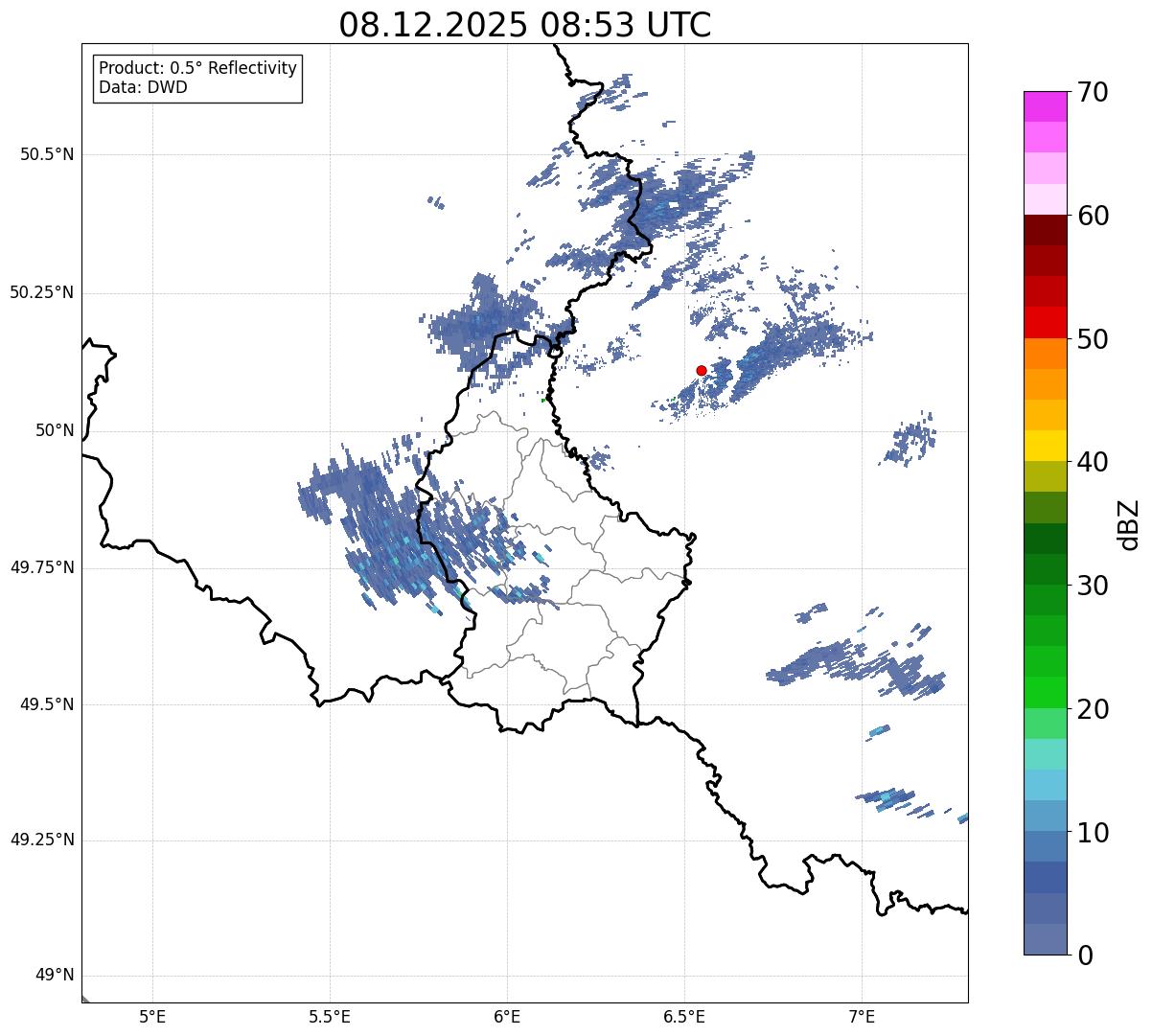
Task: Click the yellow swatch just above 40 dBZ
Action: [1045, 446]
